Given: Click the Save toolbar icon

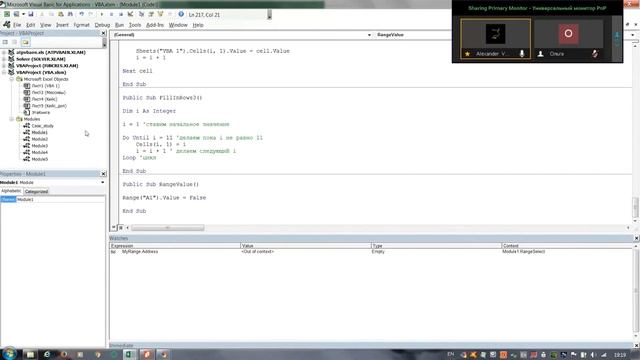Looking at the screenshot, I should (30, 14).
